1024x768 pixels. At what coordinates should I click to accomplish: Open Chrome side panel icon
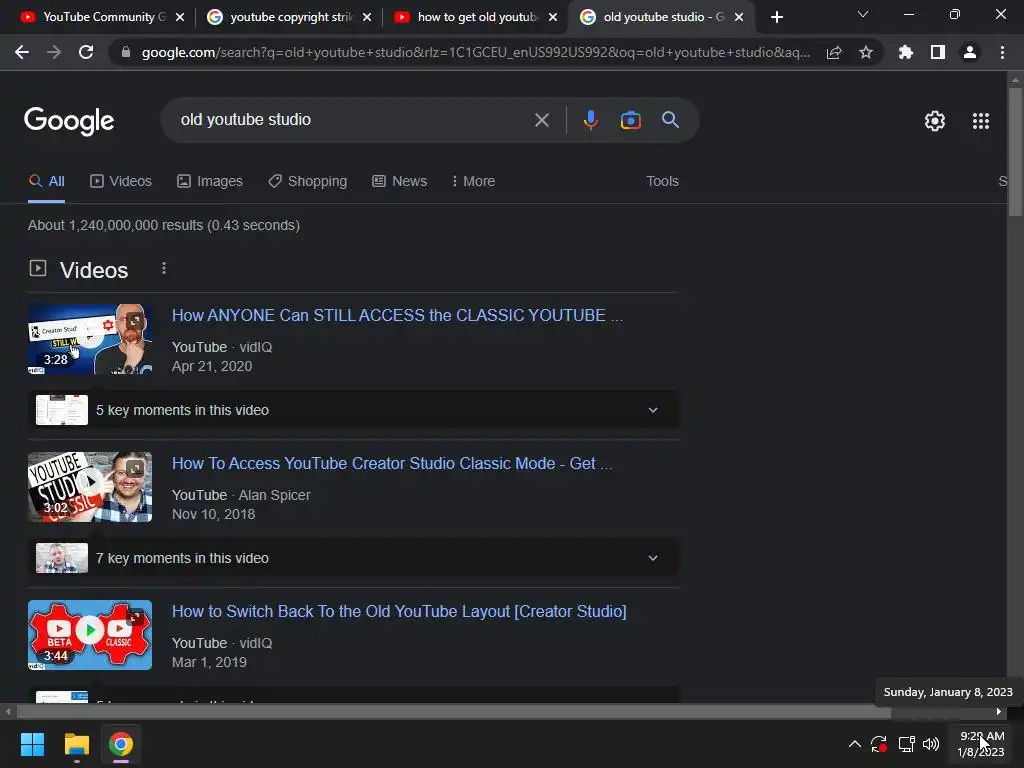tap(938, 52)
